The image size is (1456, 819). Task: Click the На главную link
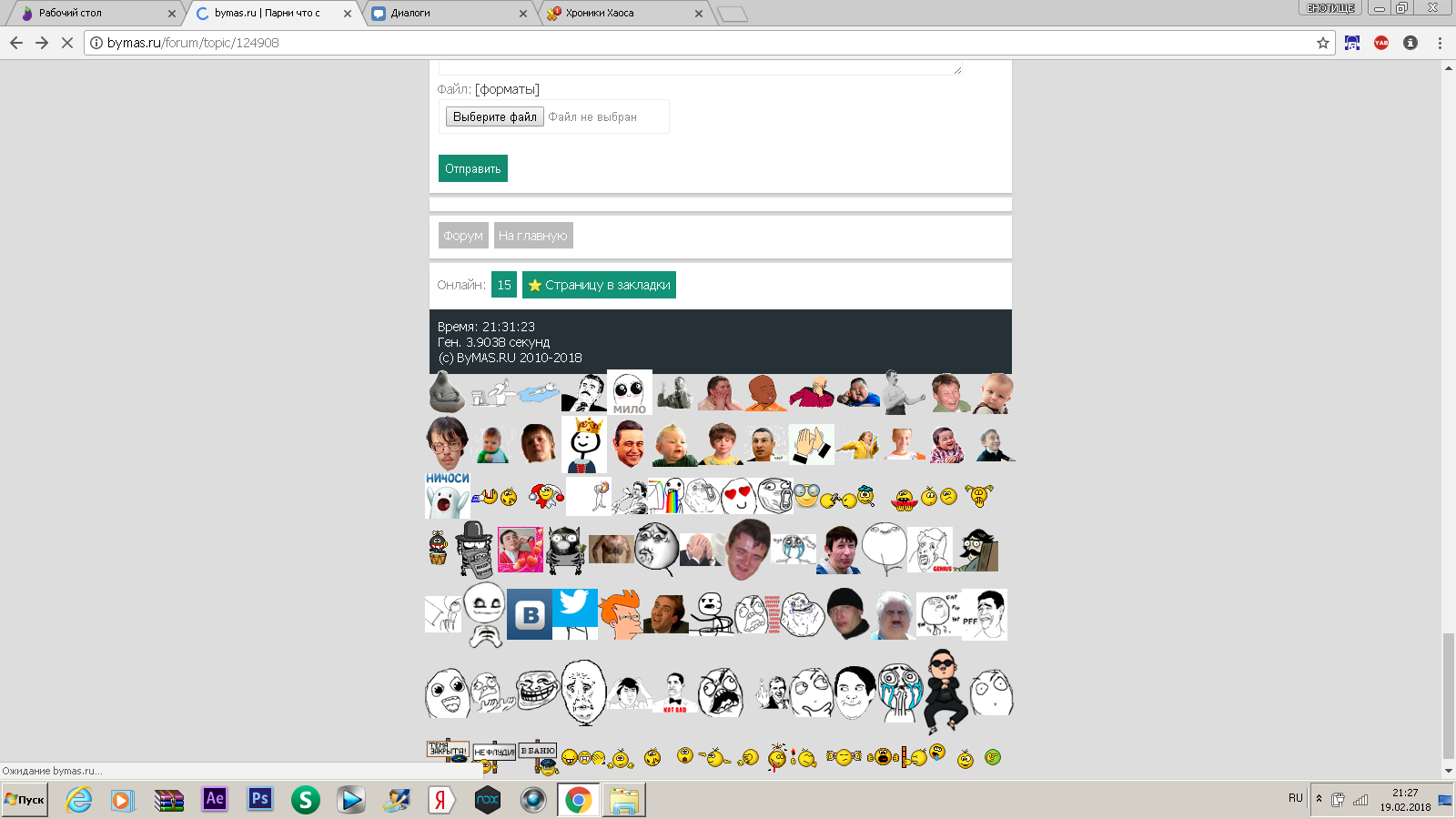coord(533,236)
